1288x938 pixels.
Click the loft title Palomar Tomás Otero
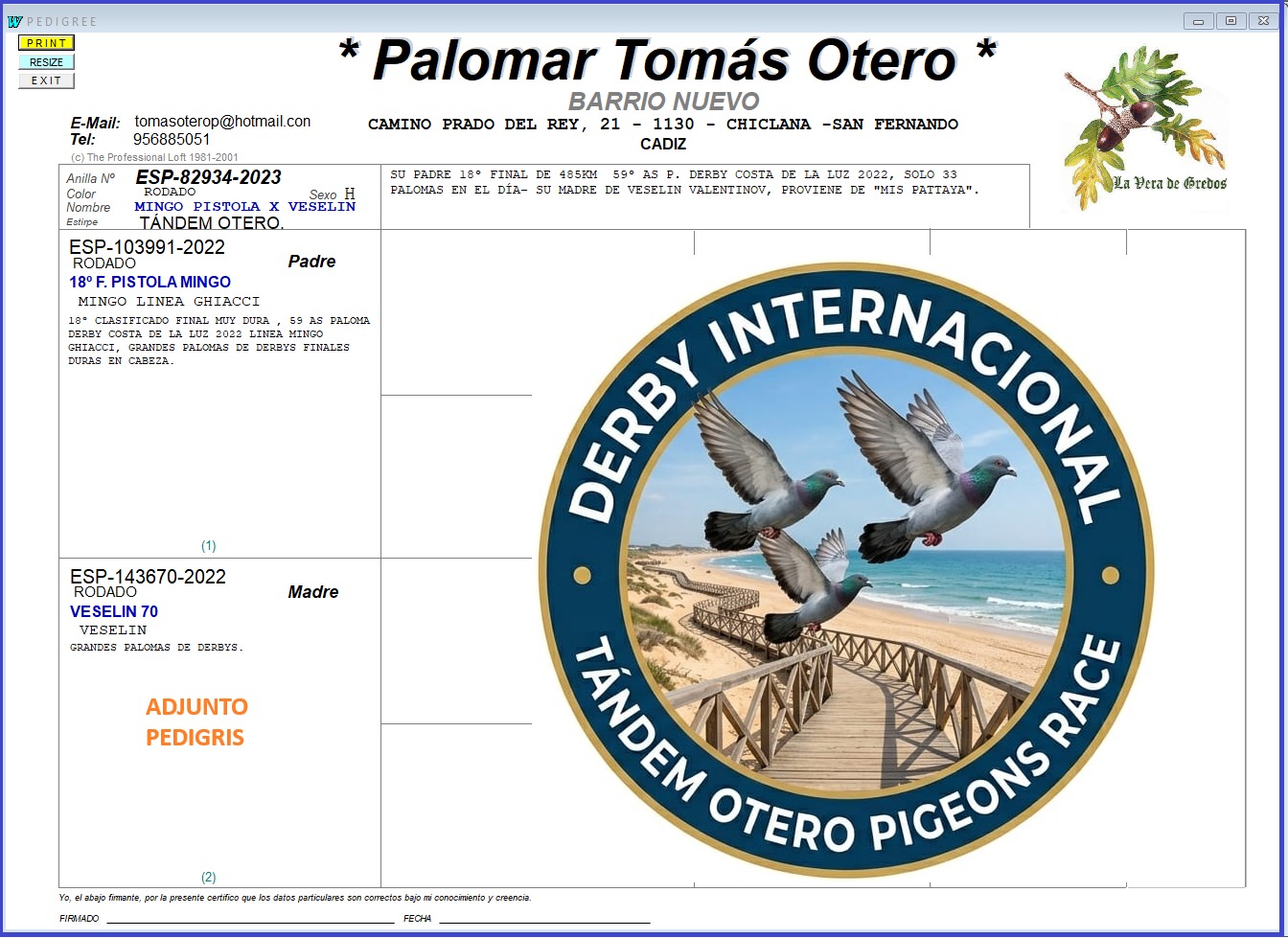pyautogui.click(x=667, y=59)
